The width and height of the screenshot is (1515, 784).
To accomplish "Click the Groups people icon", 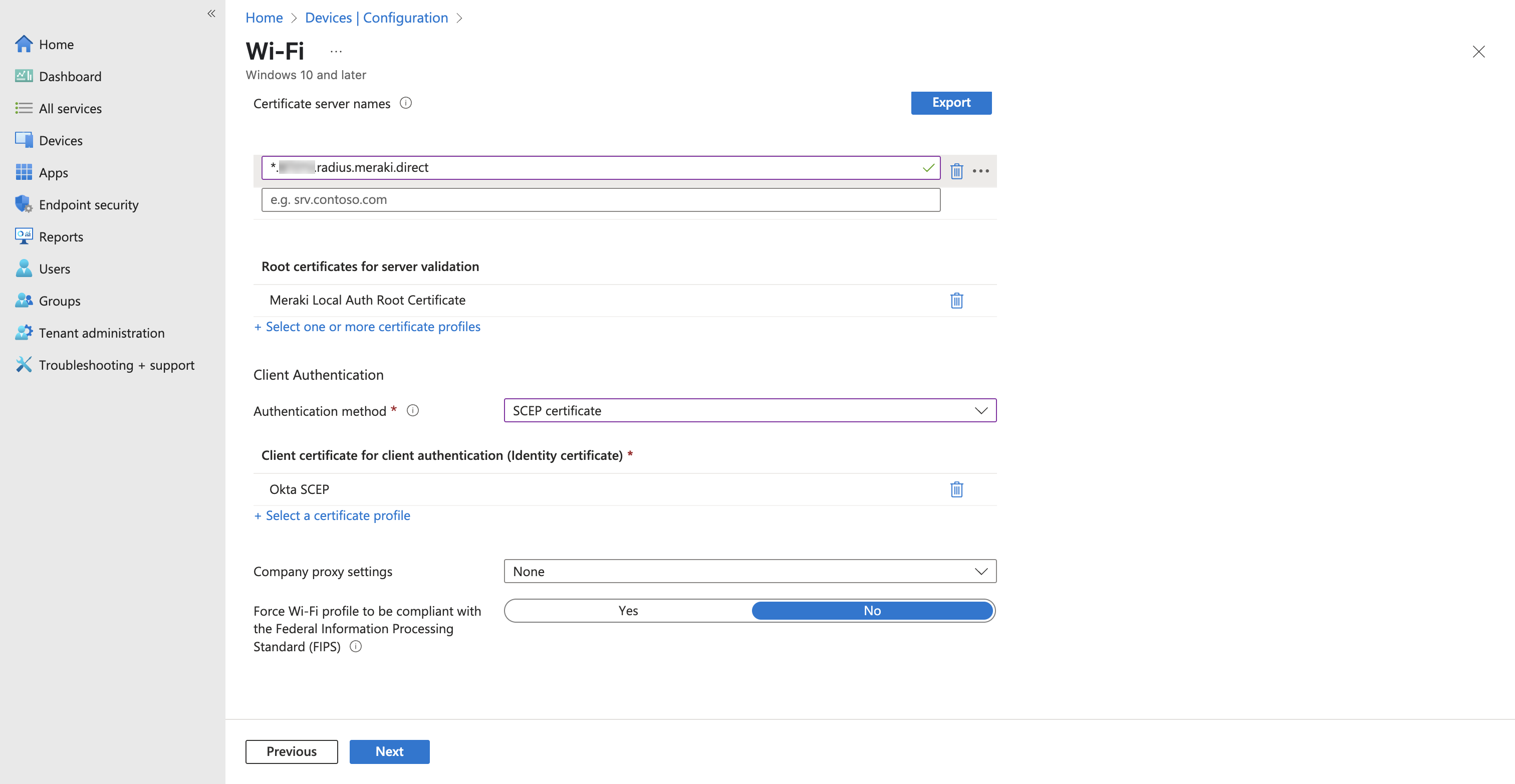I will coord(24,301).
